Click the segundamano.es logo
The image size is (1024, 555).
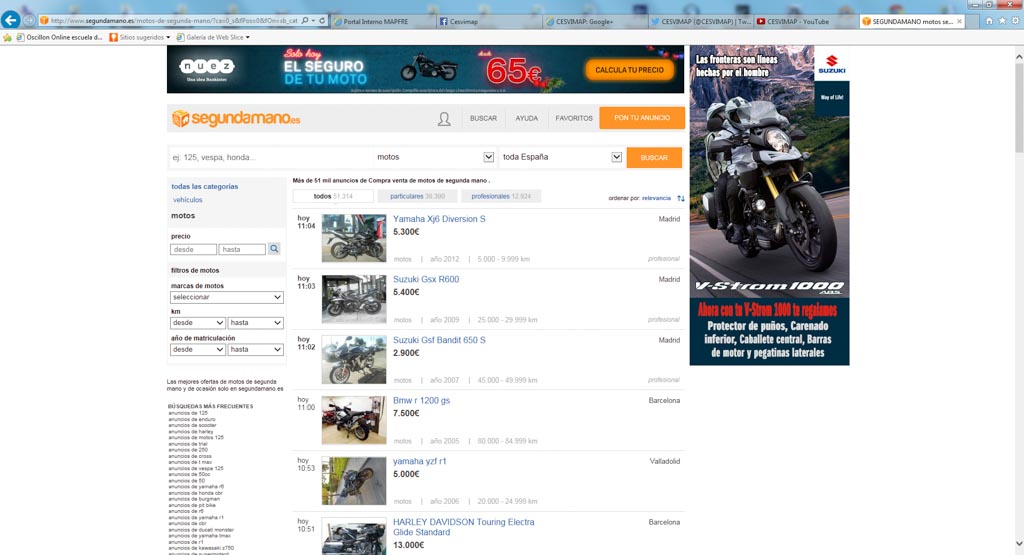point(236,119)
